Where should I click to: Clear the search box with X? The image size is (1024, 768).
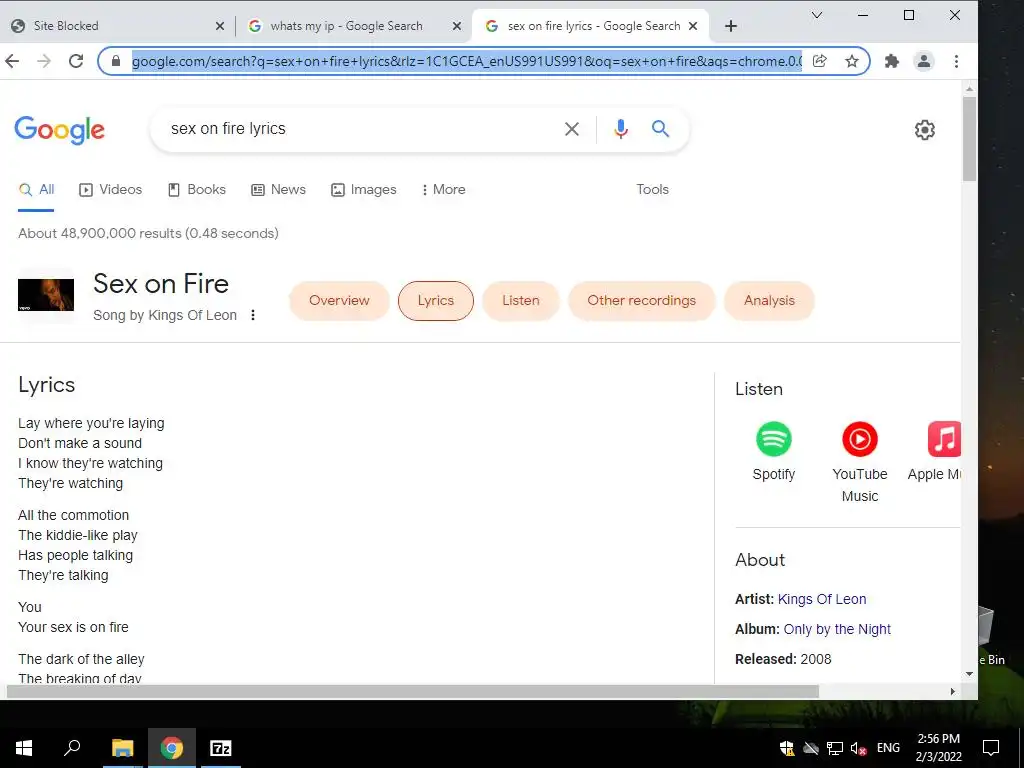pyautogui.click(x=571, y=129)
